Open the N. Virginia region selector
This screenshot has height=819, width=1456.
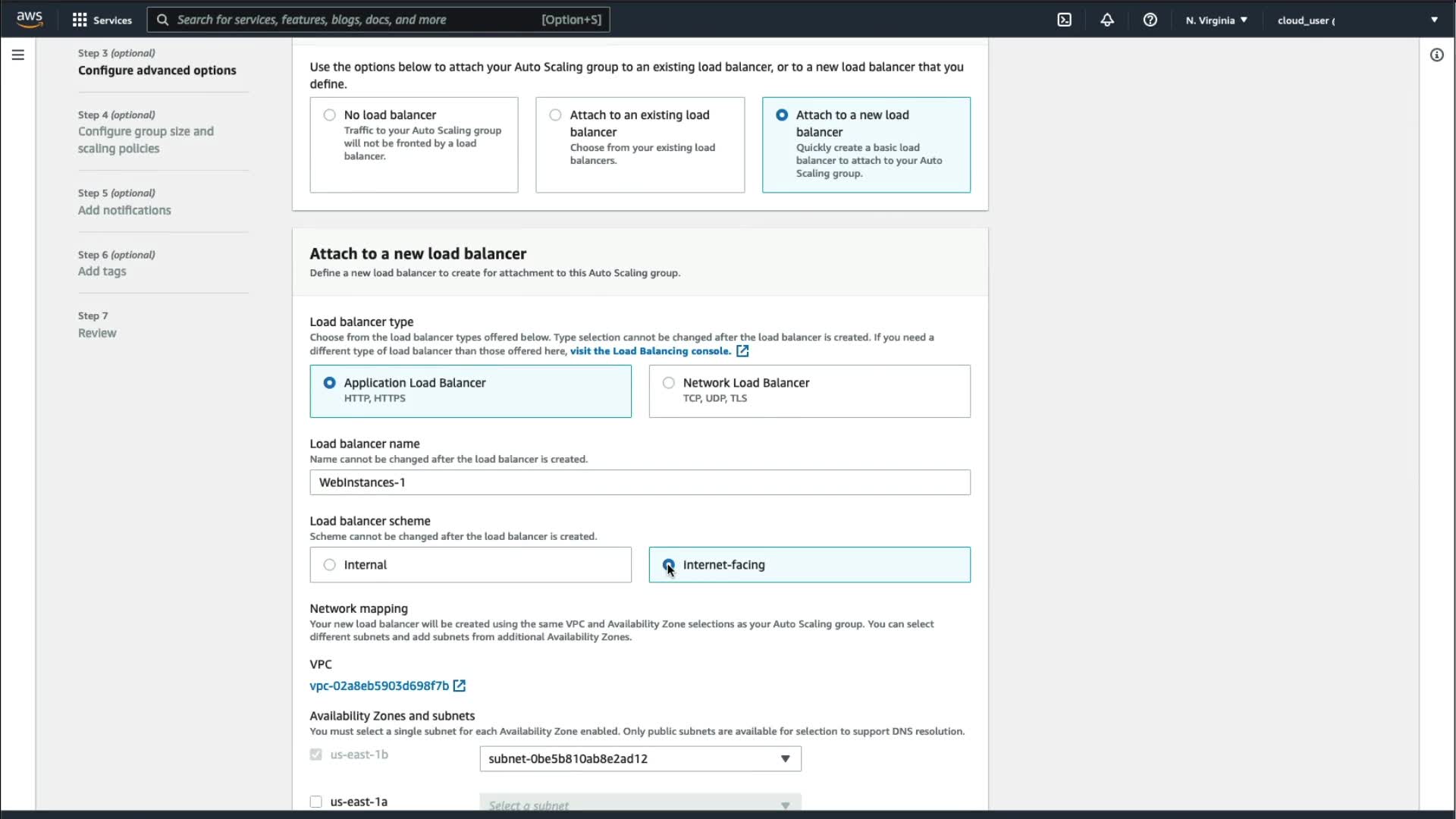click(1216, 20)
